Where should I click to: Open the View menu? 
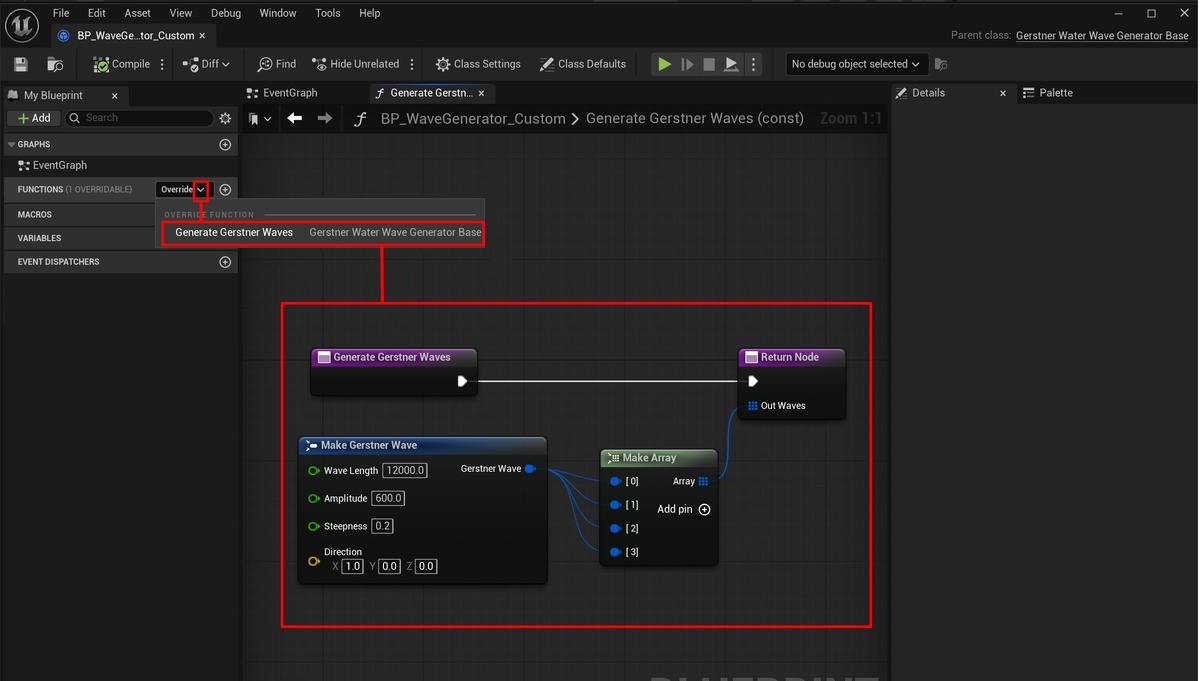pos(181,13)
